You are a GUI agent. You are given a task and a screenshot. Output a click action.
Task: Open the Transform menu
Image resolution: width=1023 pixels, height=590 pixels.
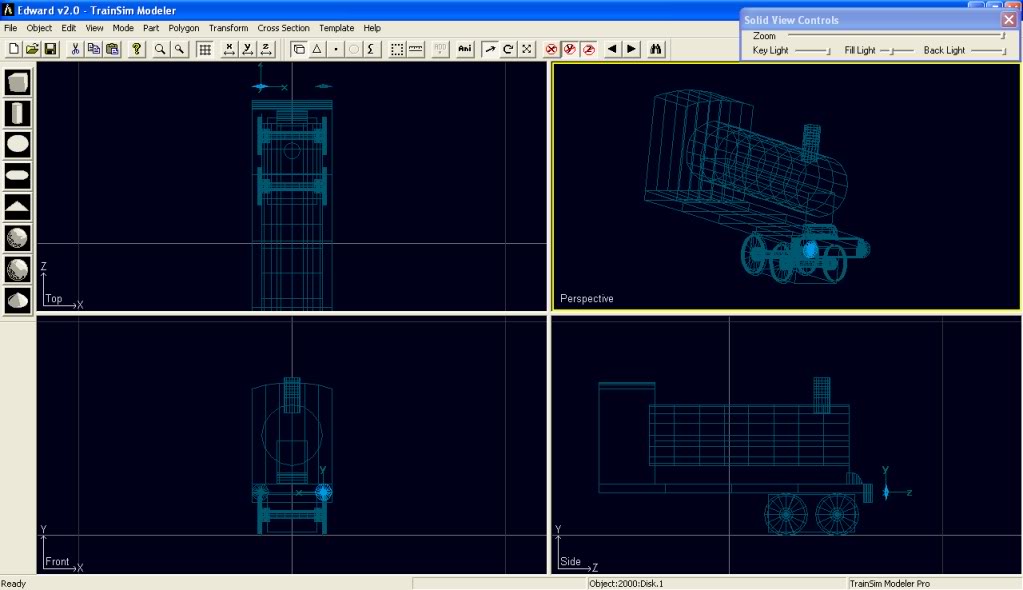click(228, 28)
